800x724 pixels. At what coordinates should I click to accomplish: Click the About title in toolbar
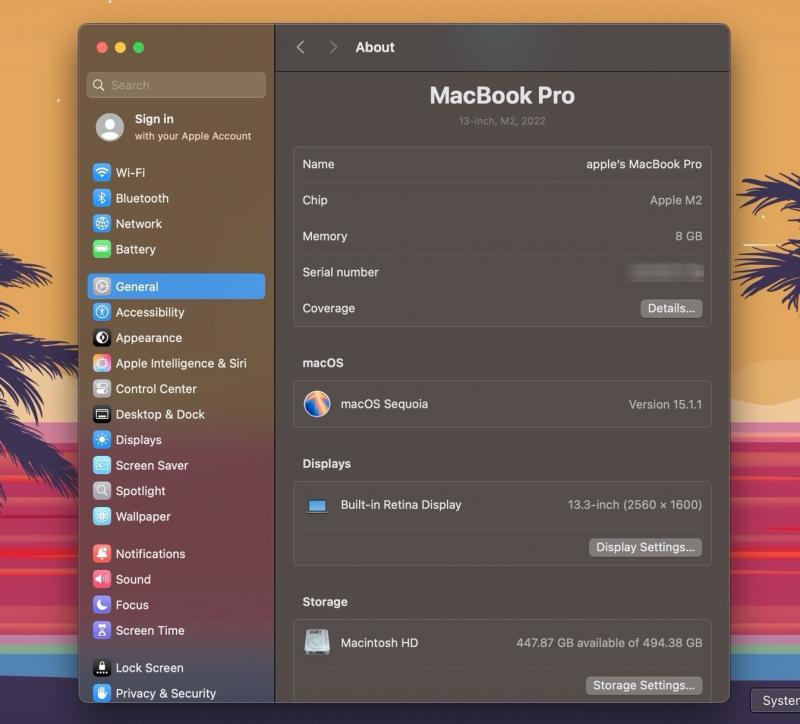click(375, 47)
